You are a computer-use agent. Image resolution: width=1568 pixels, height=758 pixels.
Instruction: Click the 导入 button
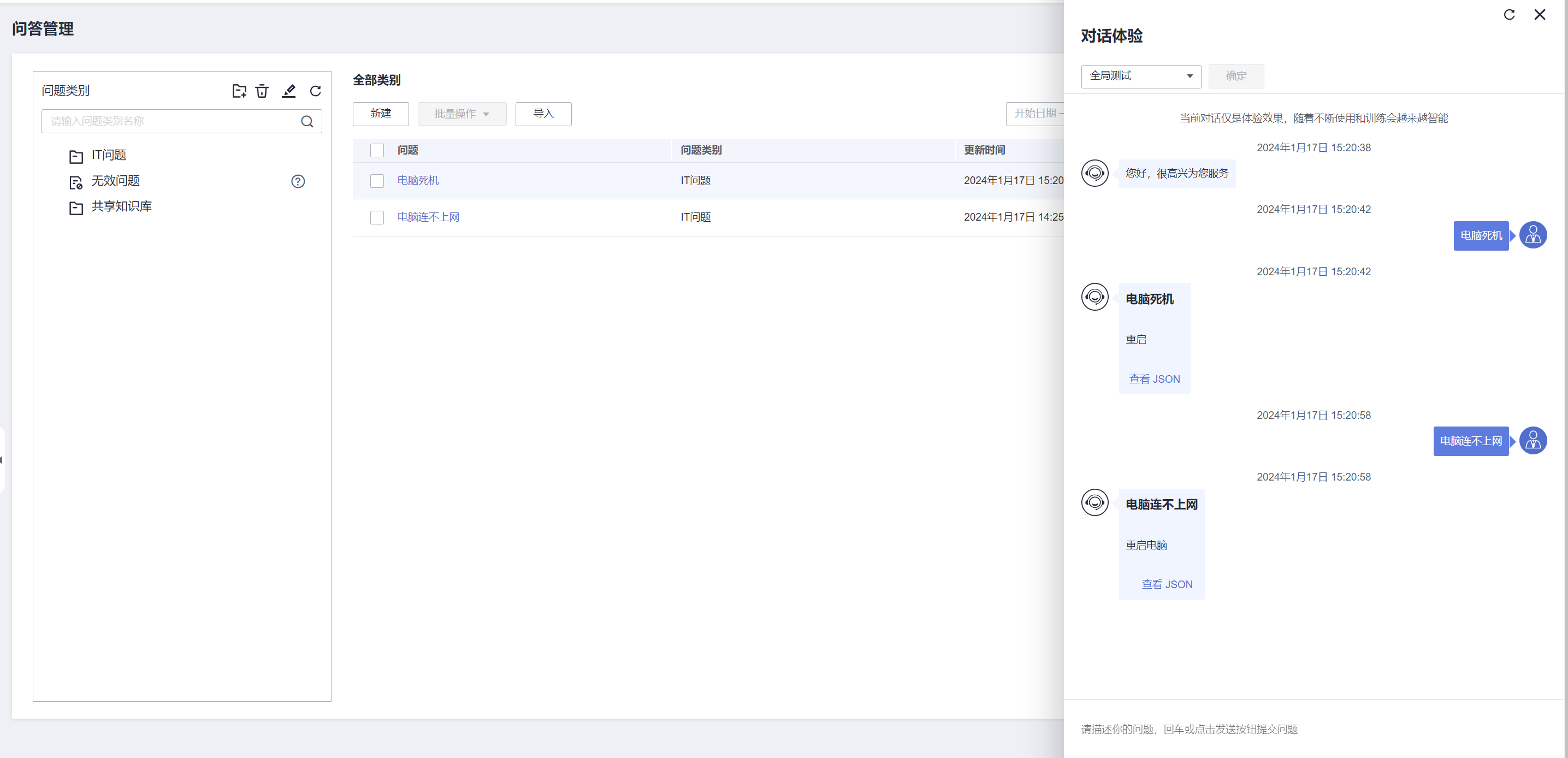click(x=543, y=114)
